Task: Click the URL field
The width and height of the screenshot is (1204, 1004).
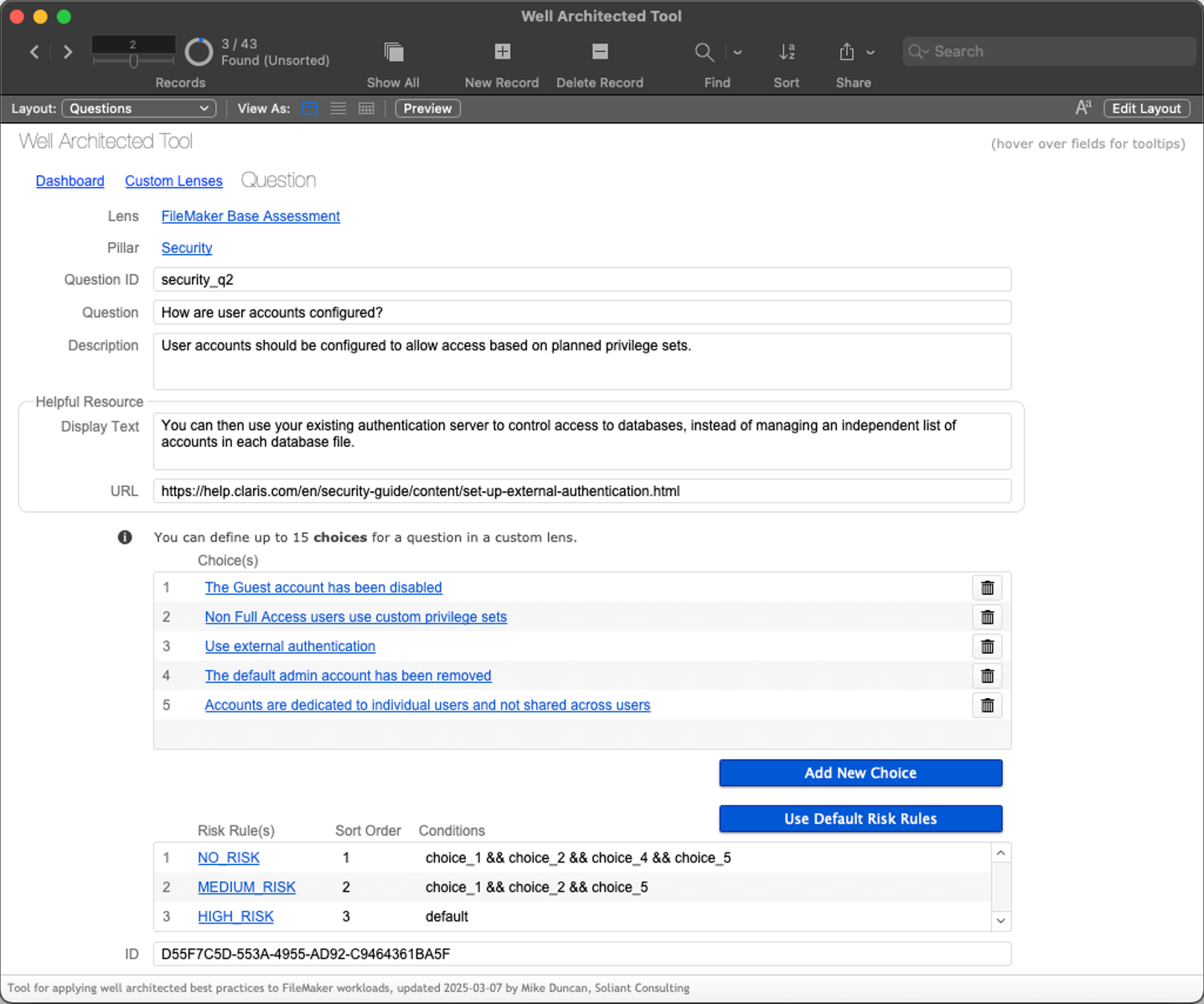Action: pos(582,491)
